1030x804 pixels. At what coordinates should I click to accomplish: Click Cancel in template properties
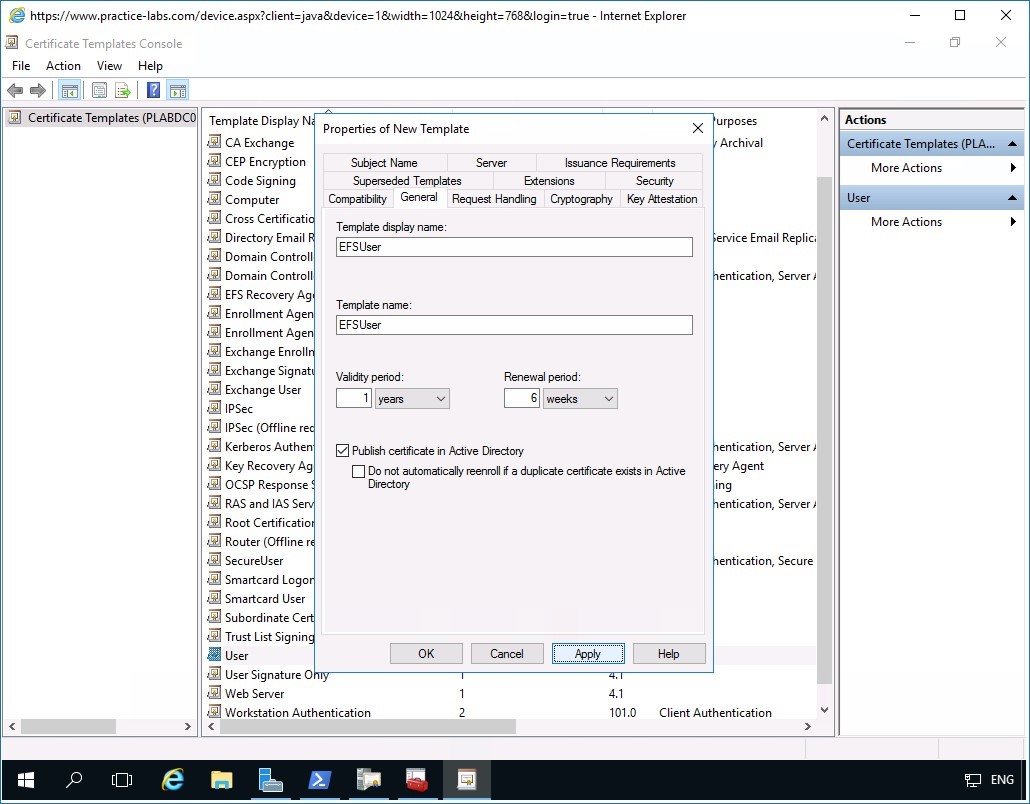pyautogui.click(x=507, y=654)
